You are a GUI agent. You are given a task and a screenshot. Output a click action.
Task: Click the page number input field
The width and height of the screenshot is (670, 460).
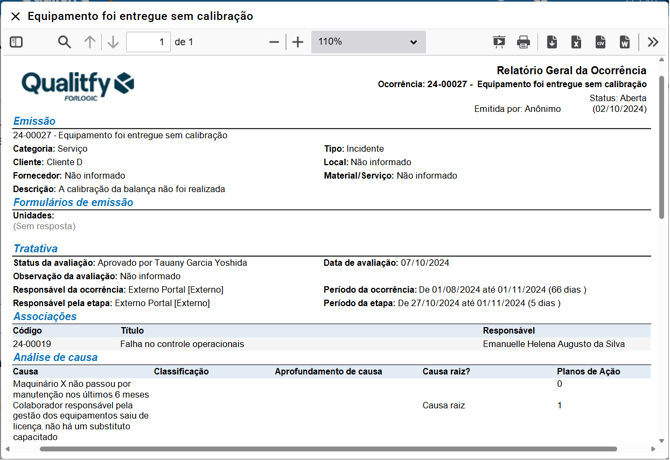(x=148, y=42)
